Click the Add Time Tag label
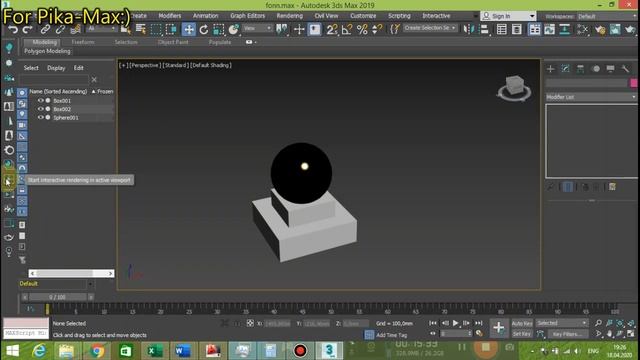640x360 pixels. pyautogui.click(x=391, y=335)
